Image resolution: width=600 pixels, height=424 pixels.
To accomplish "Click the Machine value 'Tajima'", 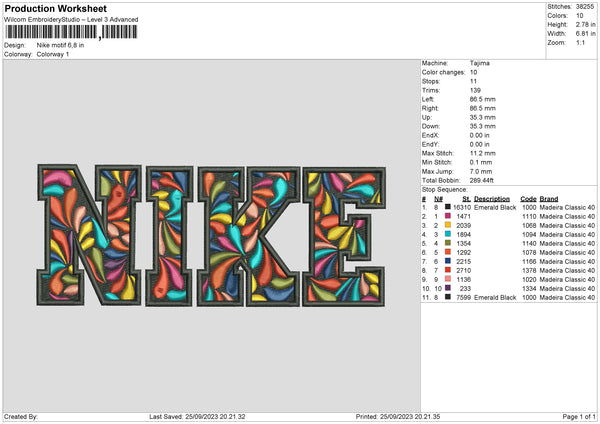I will pyautogui.click(x=479, y=63).
